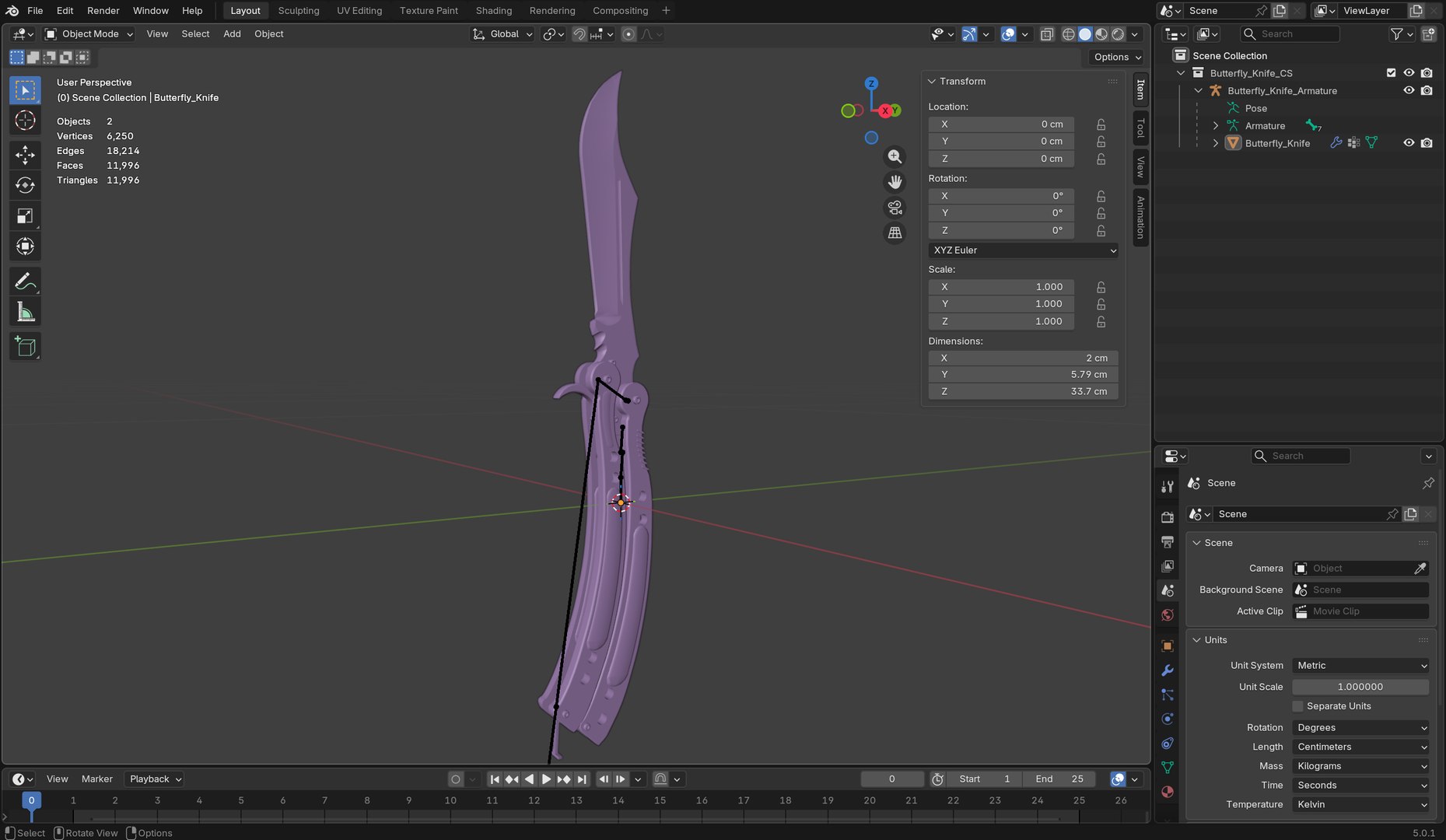The width and height of the screenshot is (1446, 840).
Task: Activate the Rotate tool
Action: (x=25, y=185)
